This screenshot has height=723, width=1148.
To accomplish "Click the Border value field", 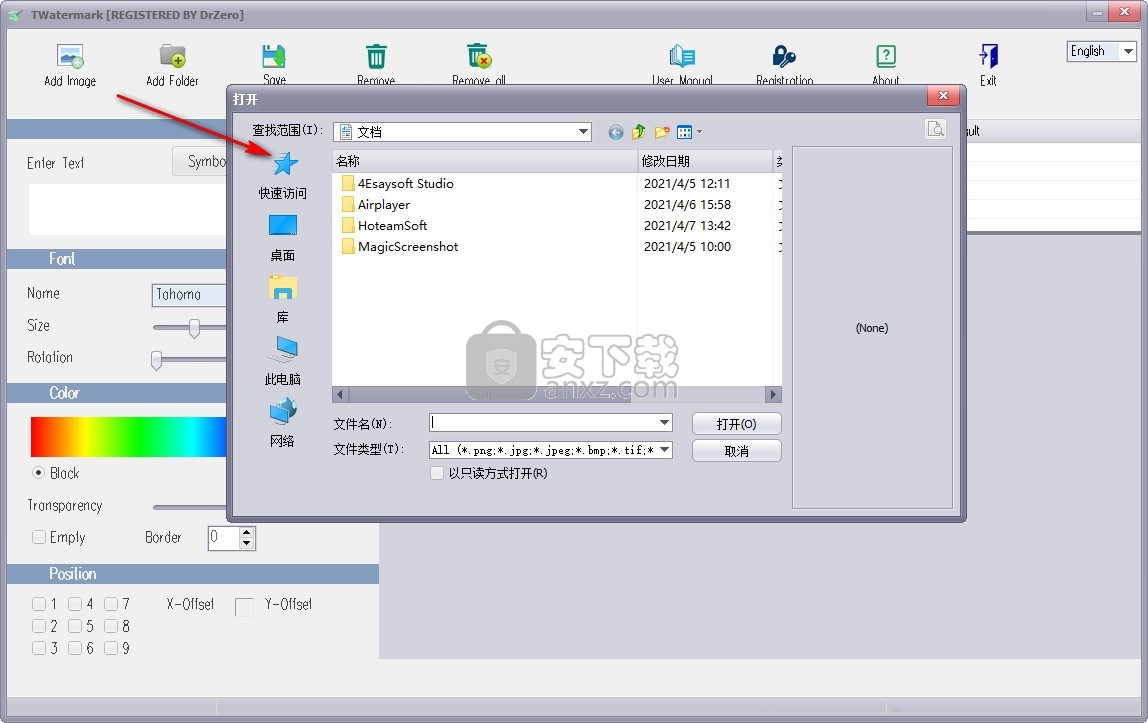I will (224, 538).
